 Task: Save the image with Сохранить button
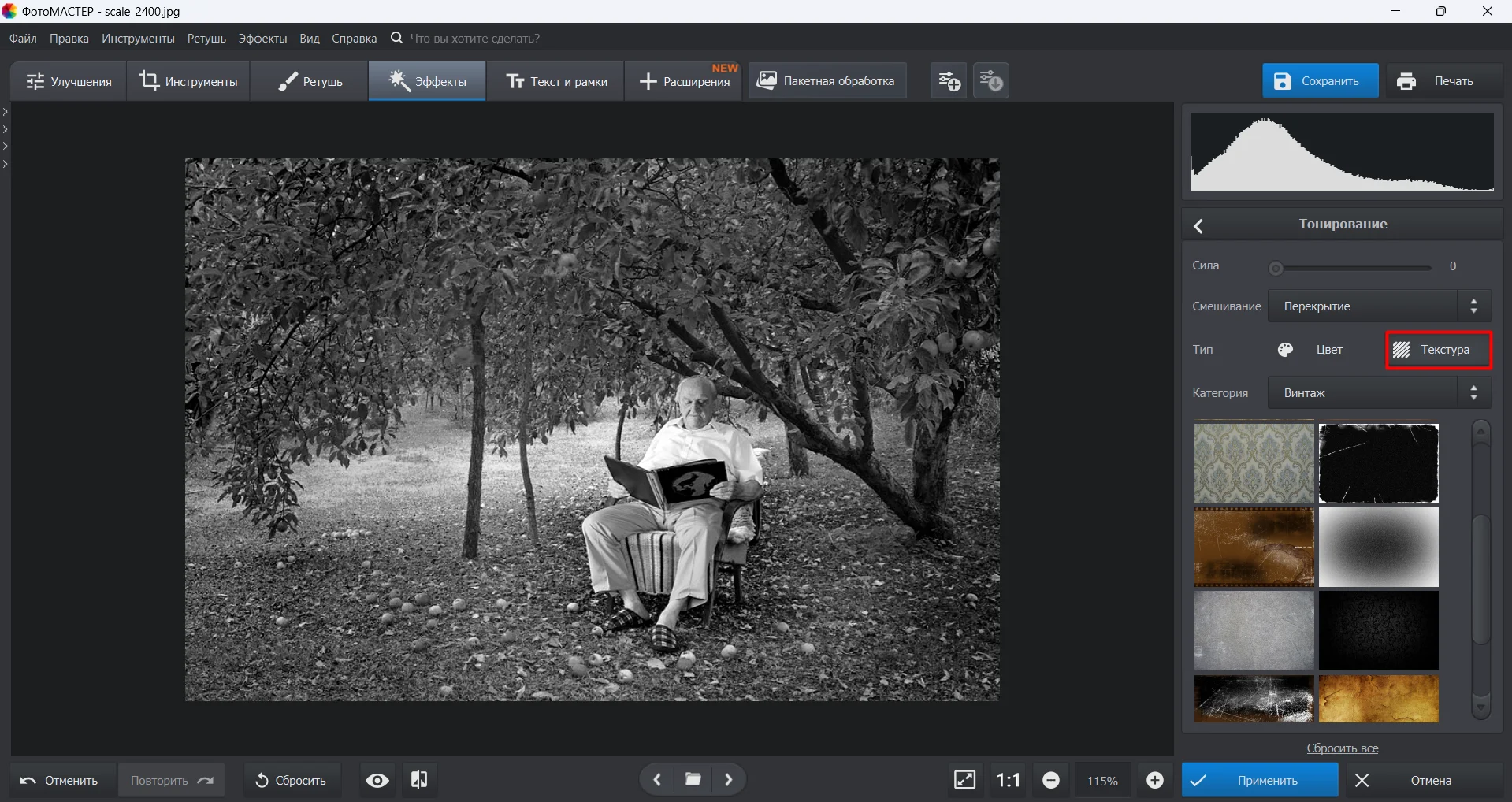tap(1321, 81)
